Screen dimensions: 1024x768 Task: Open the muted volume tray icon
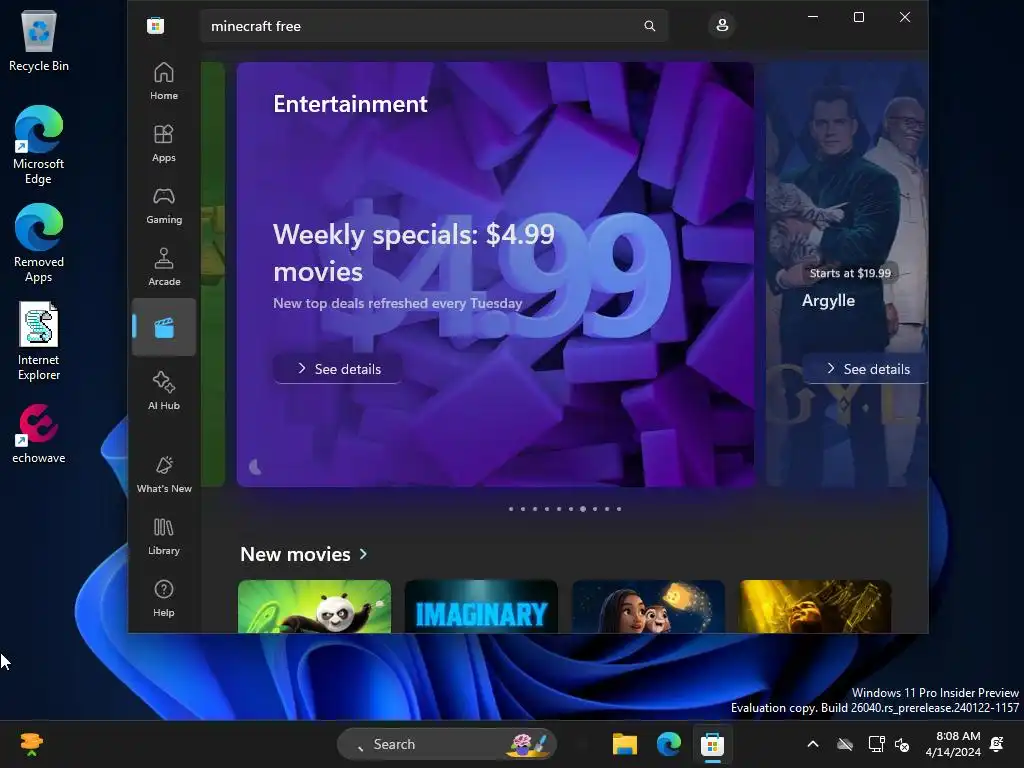[x=902, y=744]
